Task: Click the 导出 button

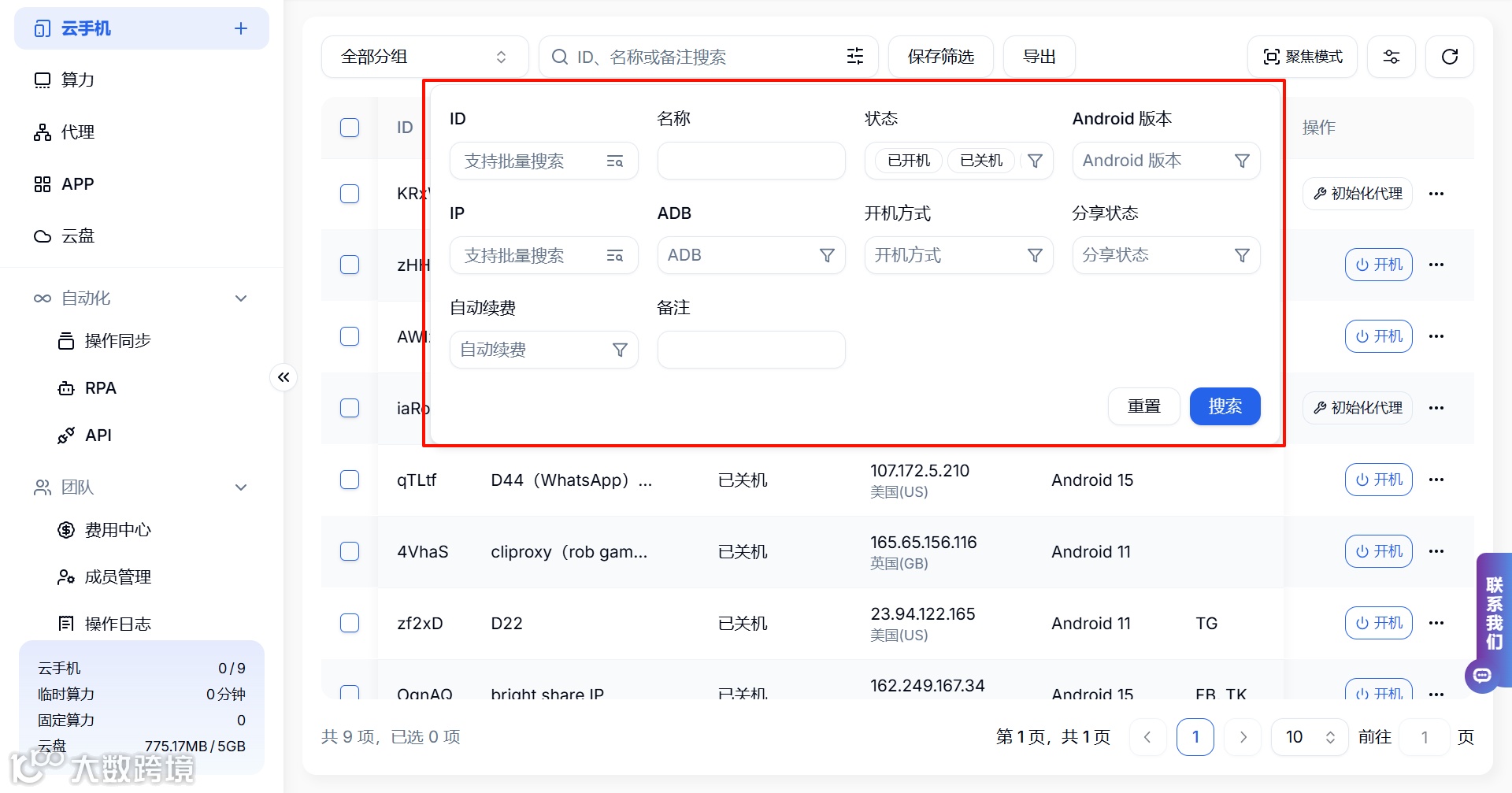Action: (1039, 57)
